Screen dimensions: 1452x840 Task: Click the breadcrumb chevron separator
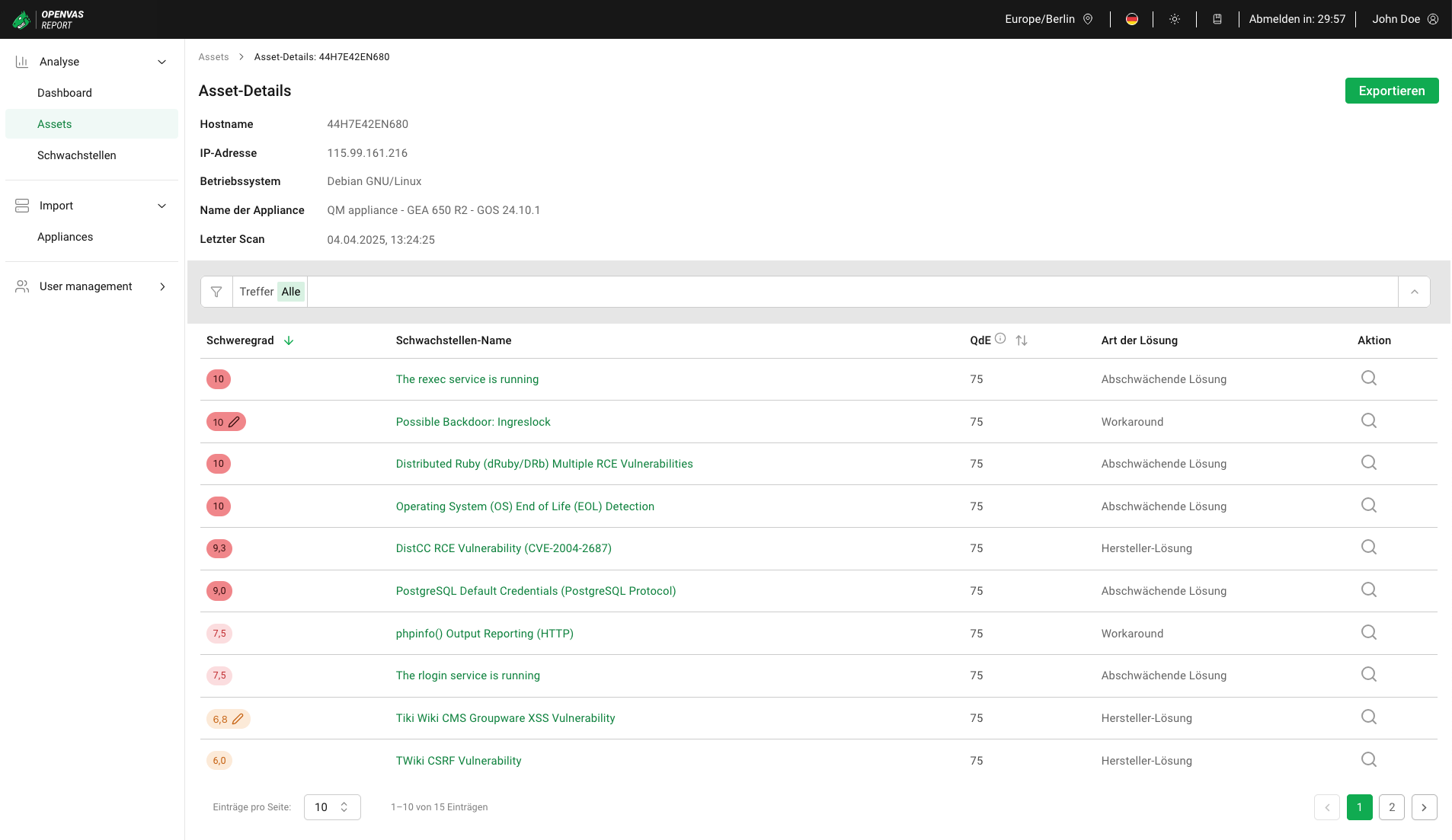click(x=241, y=57)
